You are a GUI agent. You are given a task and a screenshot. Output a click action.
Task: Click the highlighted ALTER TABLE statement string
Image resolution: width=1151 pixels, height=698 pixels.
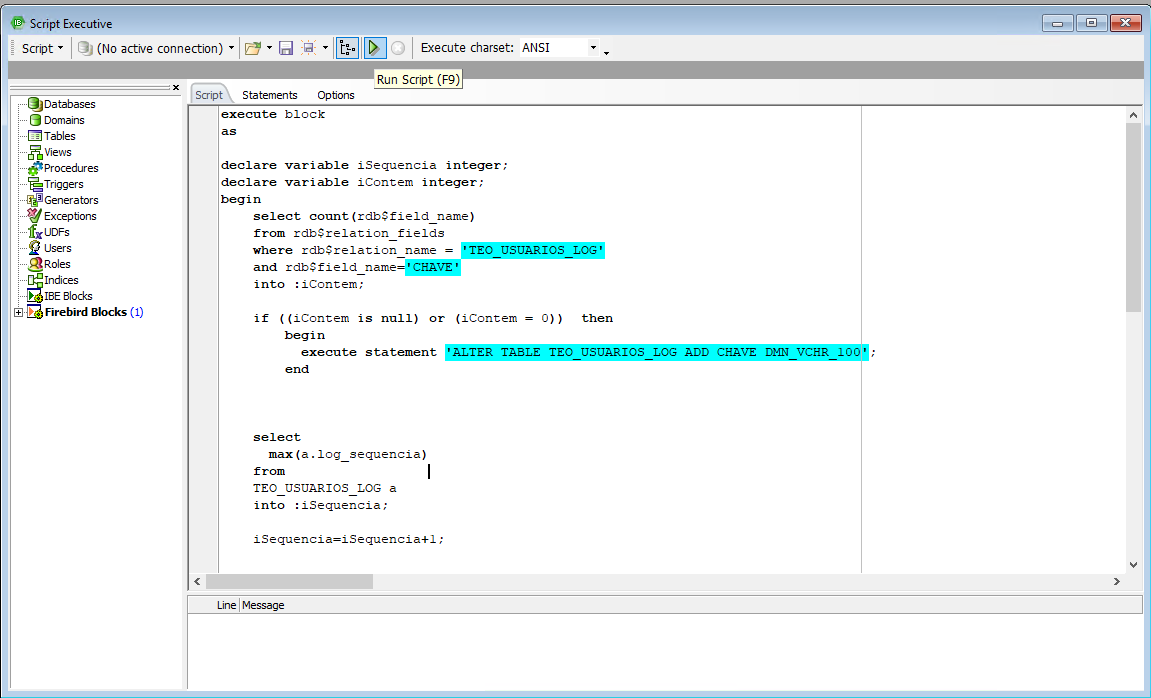click(x=657, y=352)
